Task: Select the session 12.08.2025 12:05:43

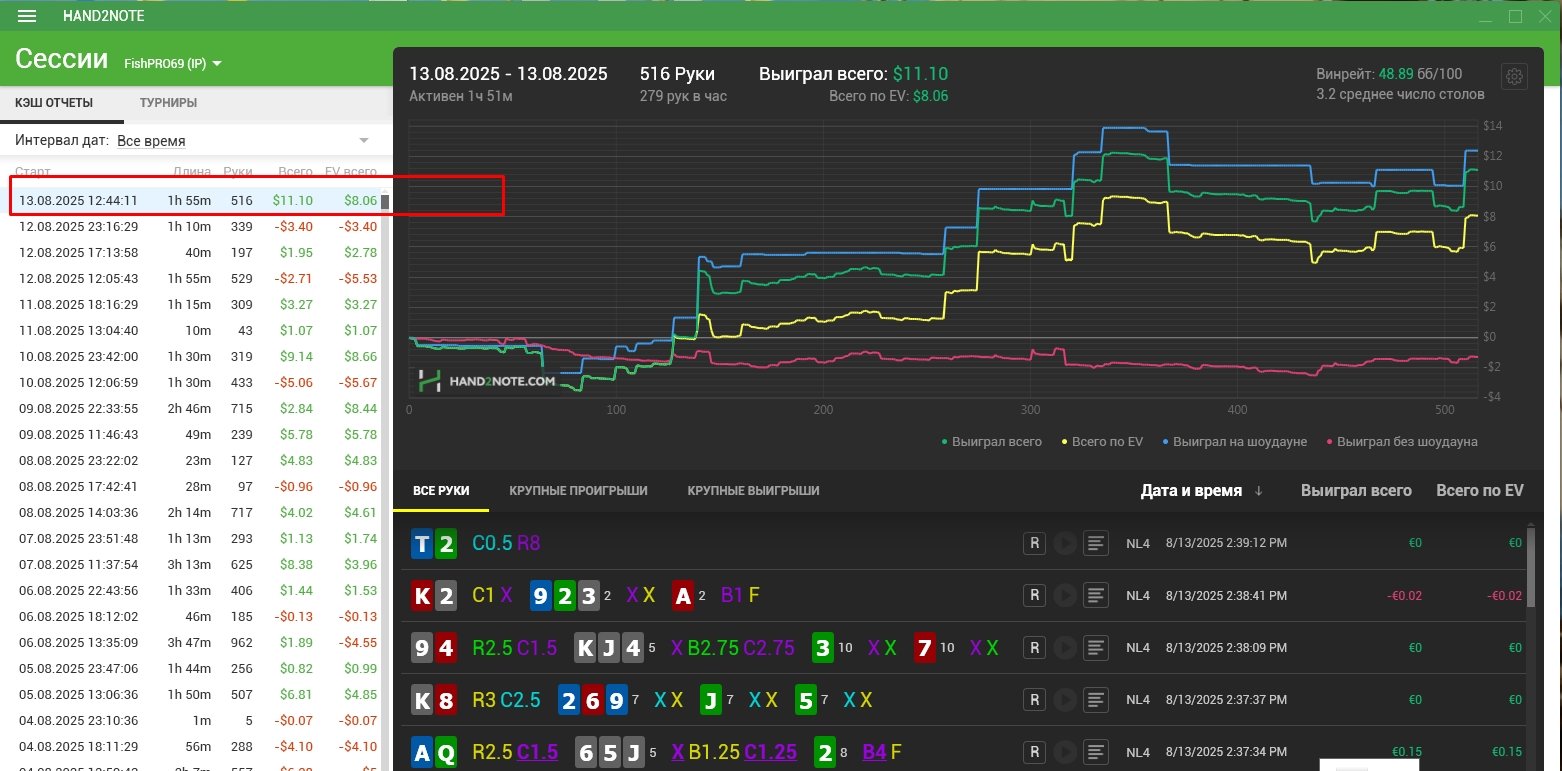Action: click(x=196, y=278)
